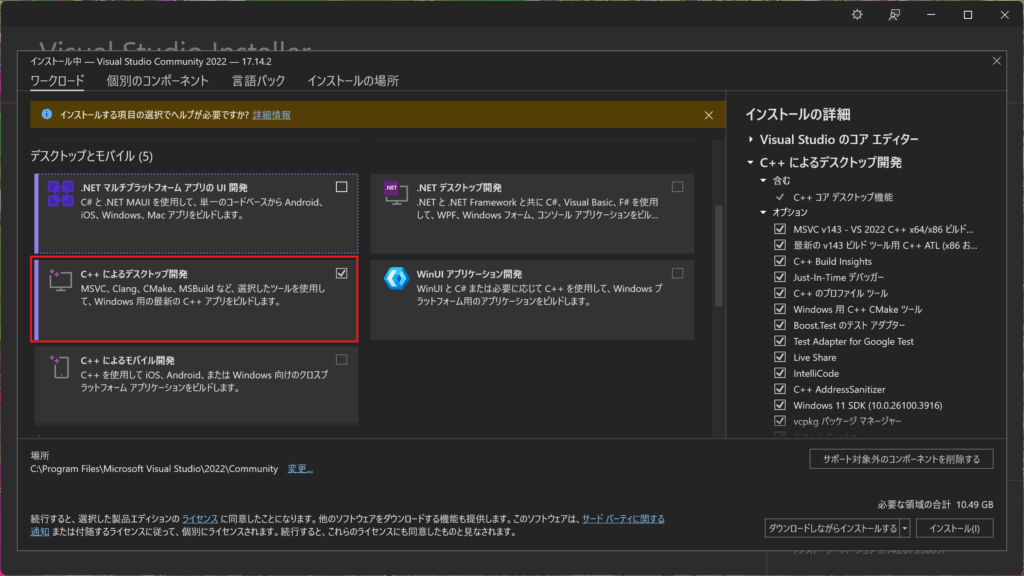
Task: Click the WinUI application development icon
Action: (x=396, y=278)
